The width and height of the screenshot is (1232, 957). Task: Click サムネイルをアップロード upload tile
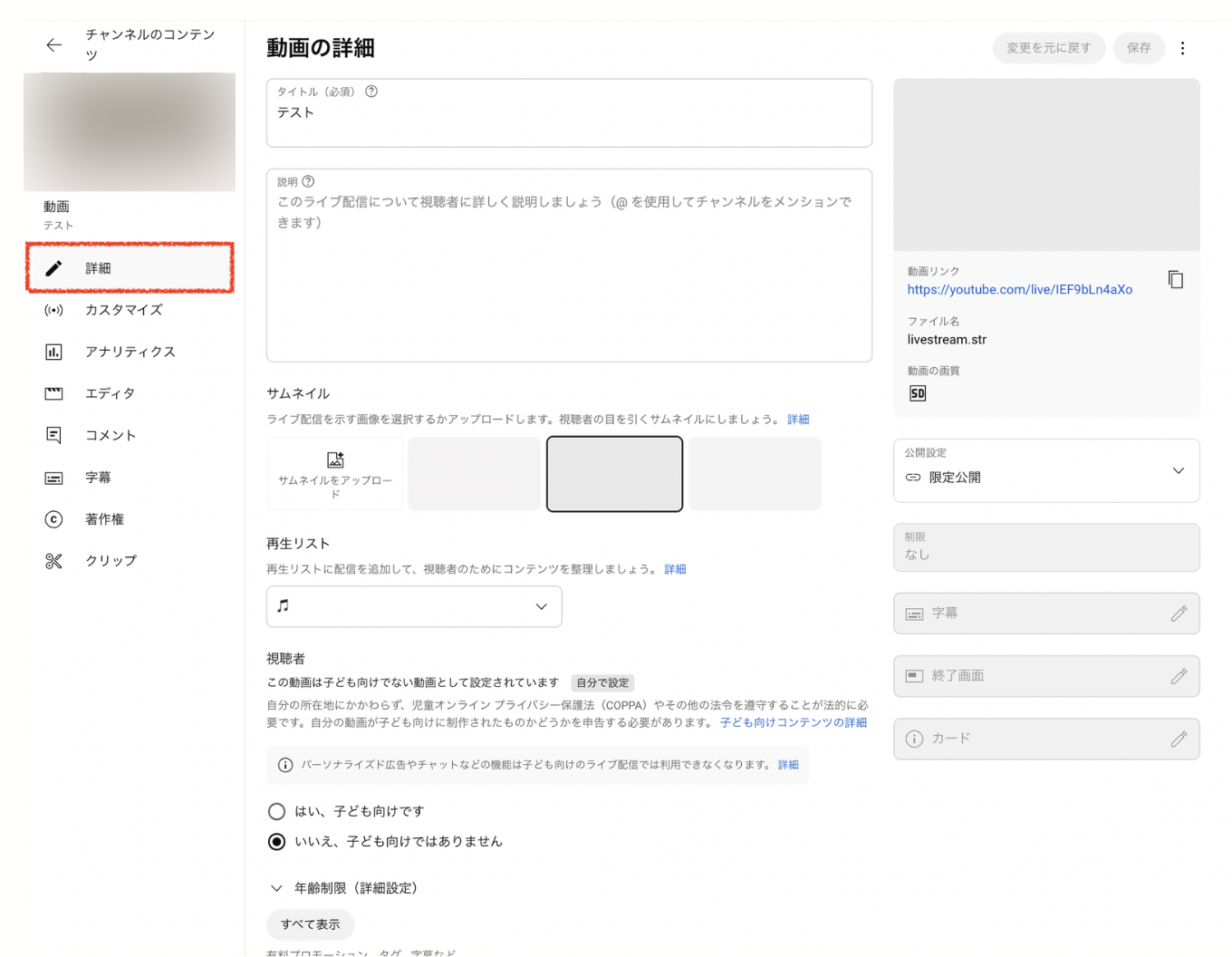click(x=335, y=474)
